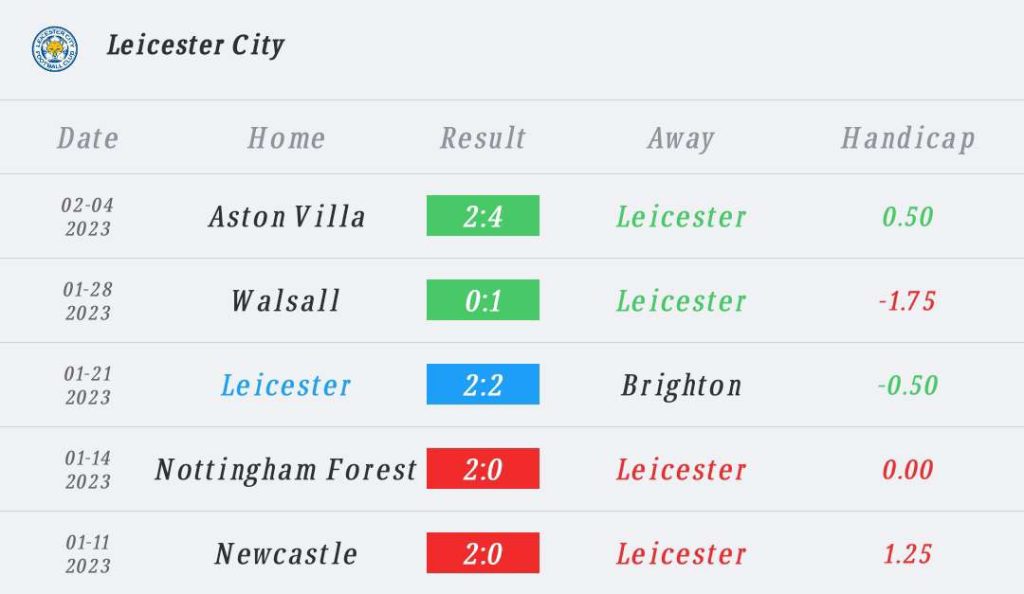Select the Result column header

(483, 138)
